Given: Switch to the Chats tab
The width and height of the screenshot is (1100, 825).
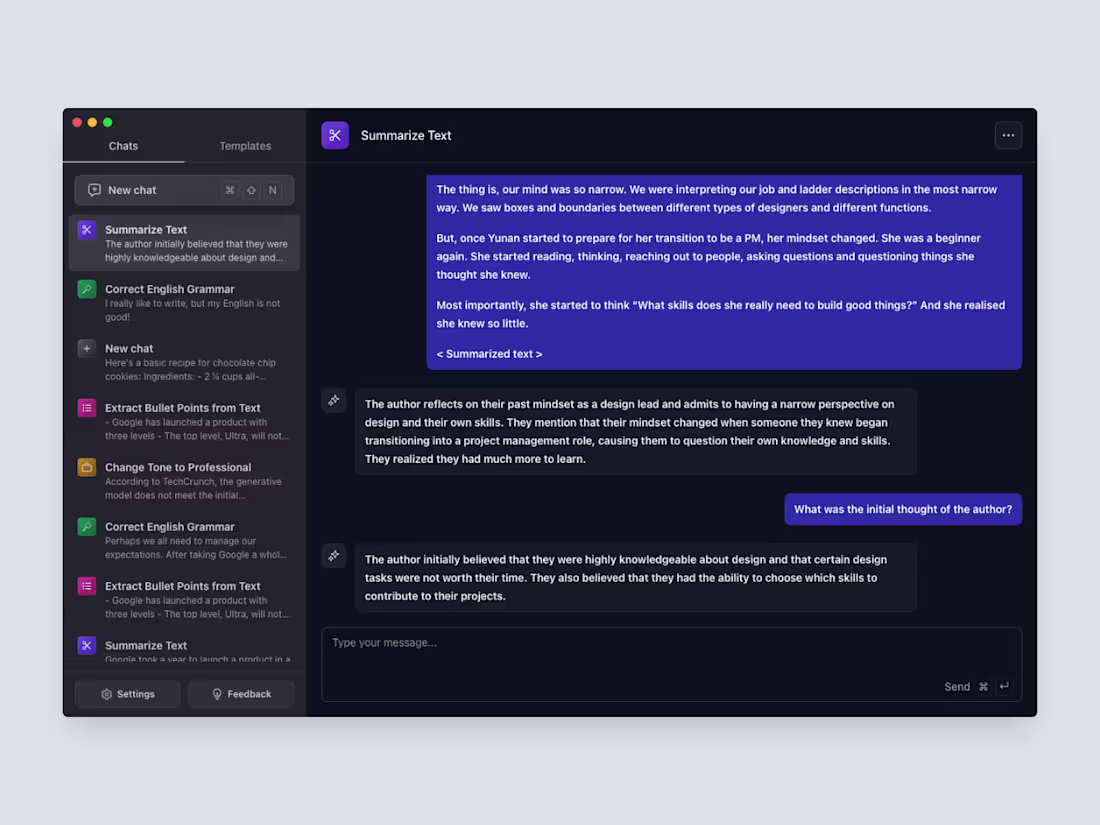Looking at the screenshot, I should (x=123, y=146).
